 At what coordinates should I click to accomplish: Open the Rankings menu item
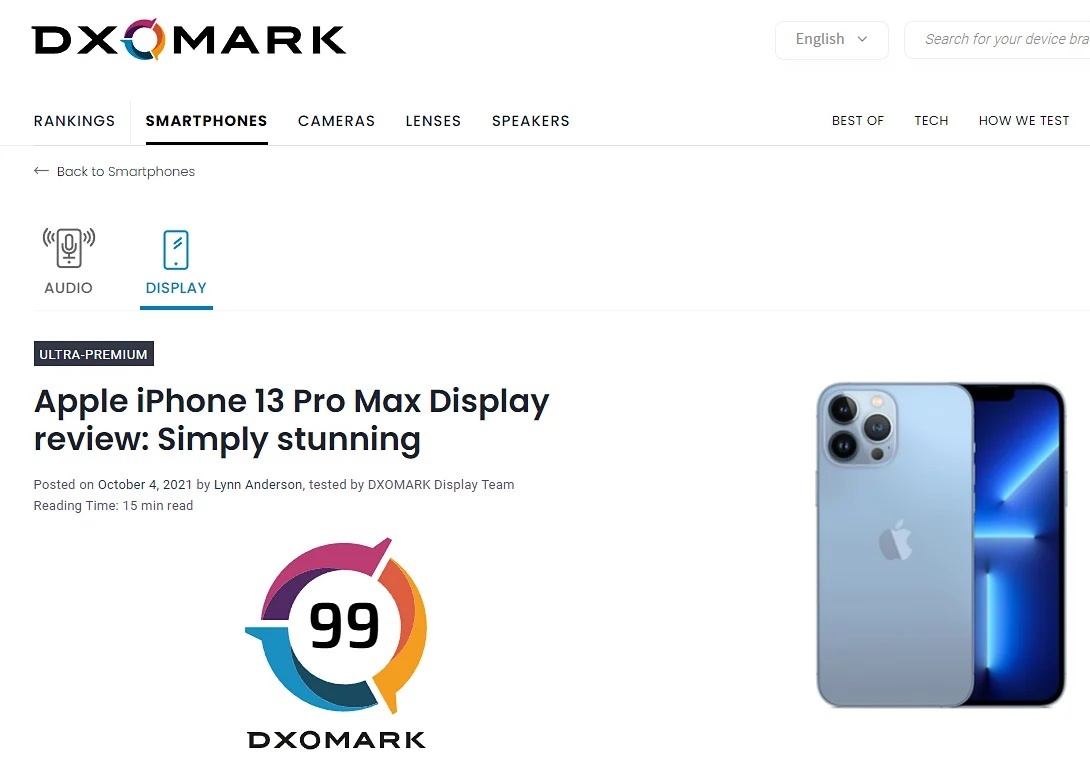[74, 121]
